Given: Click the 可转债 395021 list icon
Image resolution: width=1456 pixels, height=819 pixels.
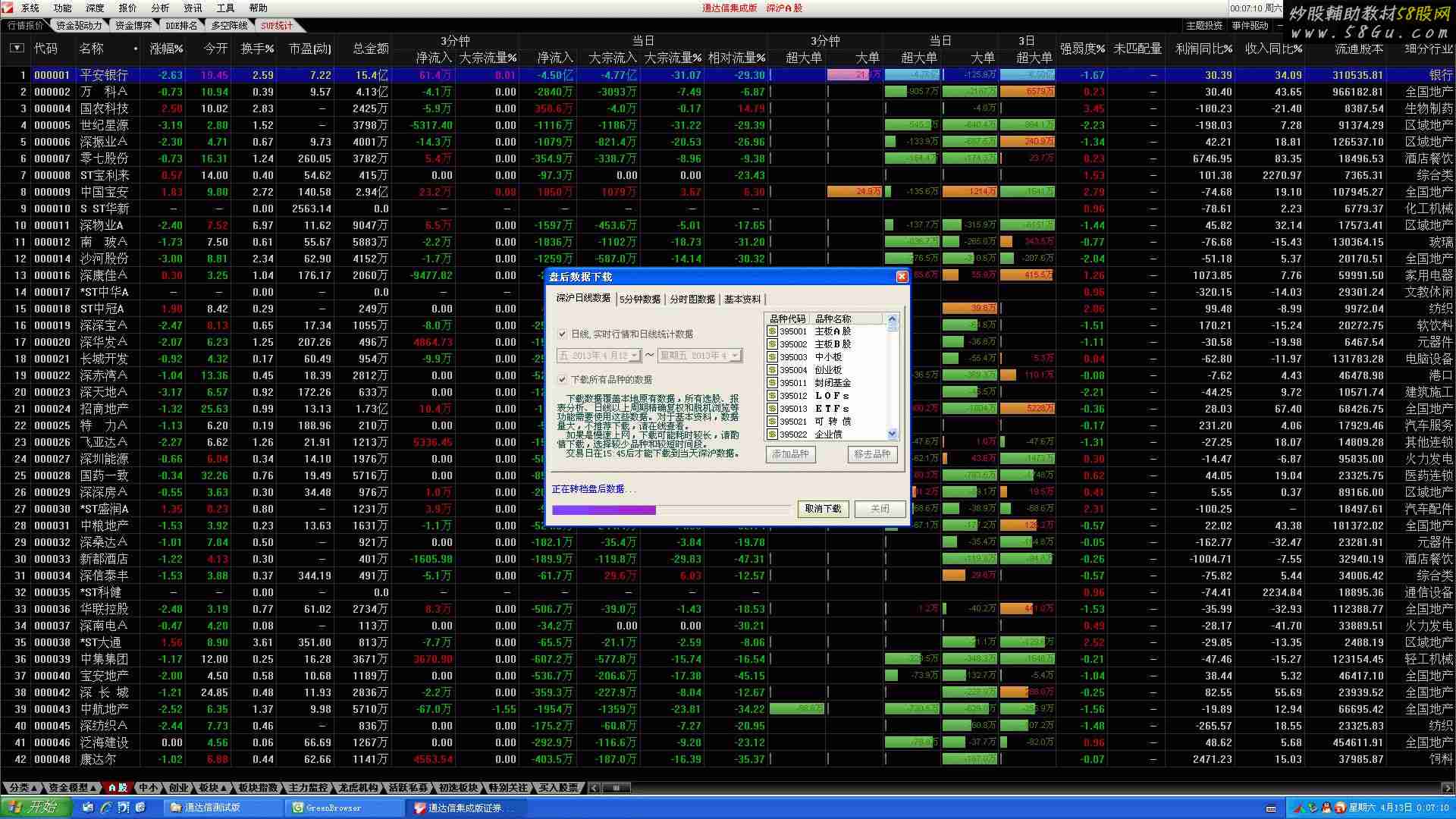Looking at the screenshot, I should [772, 422].
